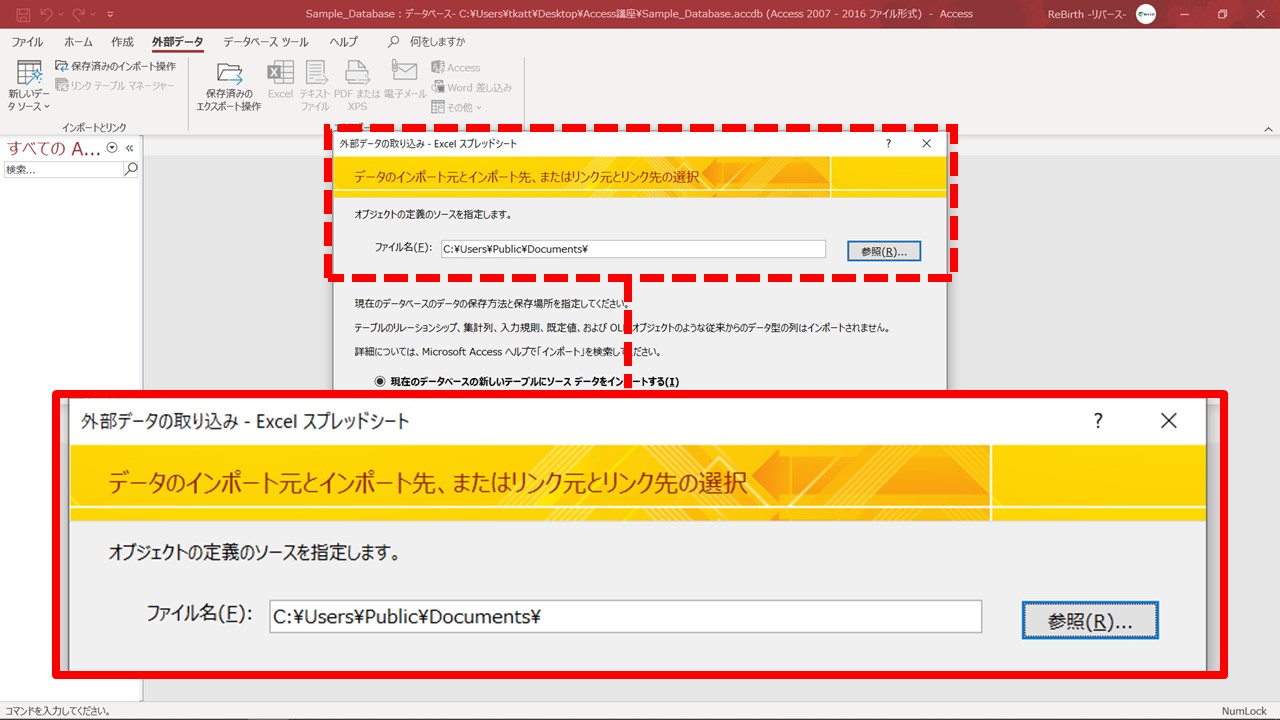
Task: Click the 電子メール envelope icon
Action: click(404, 72)
